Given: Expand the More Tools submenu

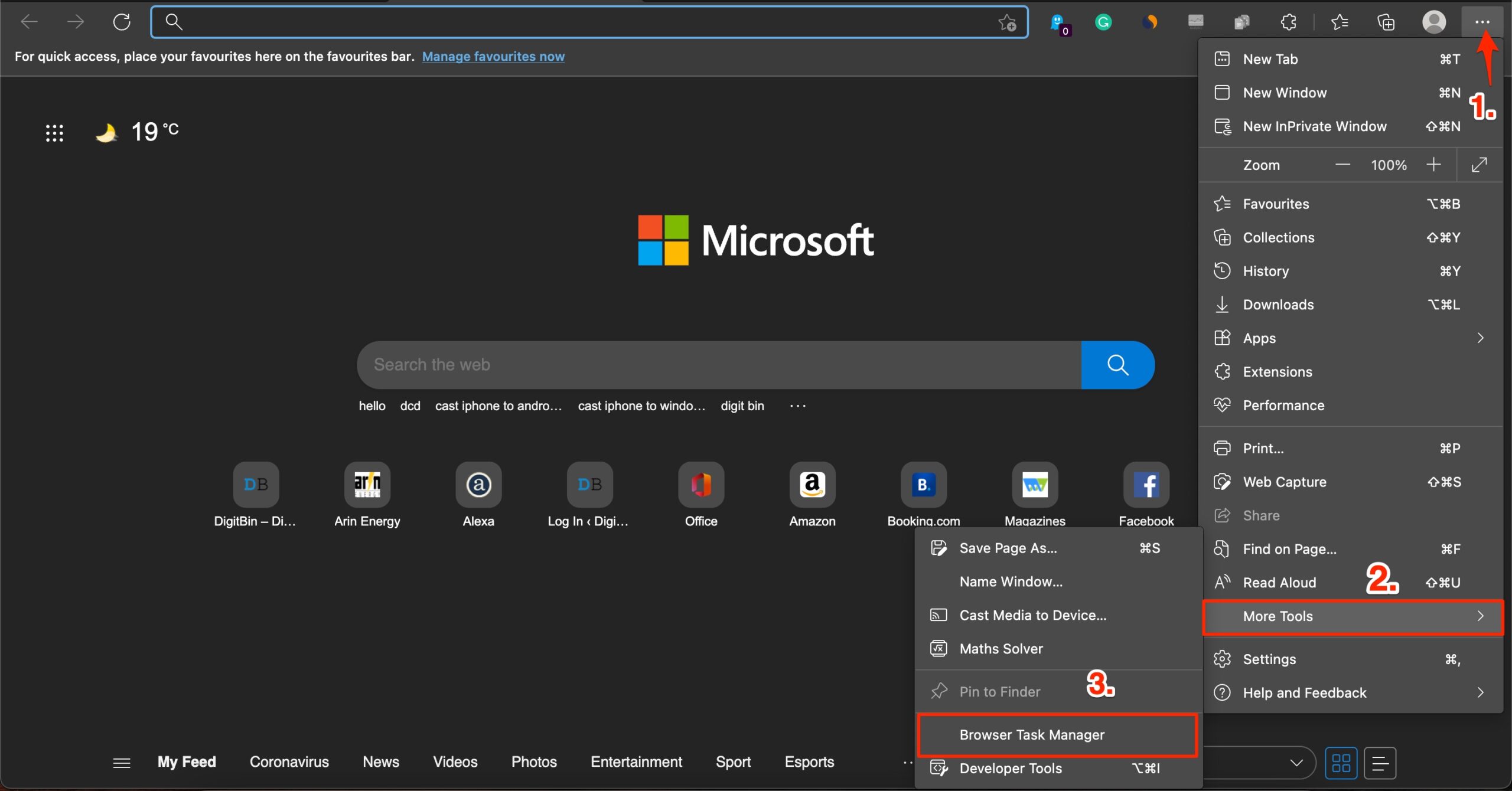Looking at the screenshot, I should click(1353, 617).
